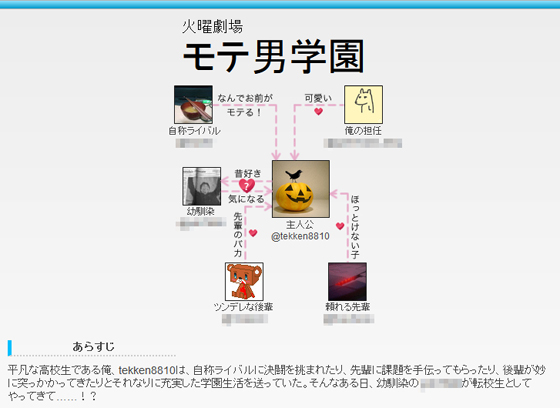The height and width of the screenshot is (408, 560).
Task: Click the blurred username under ツンデレな後輩
Action: [245, 319]
